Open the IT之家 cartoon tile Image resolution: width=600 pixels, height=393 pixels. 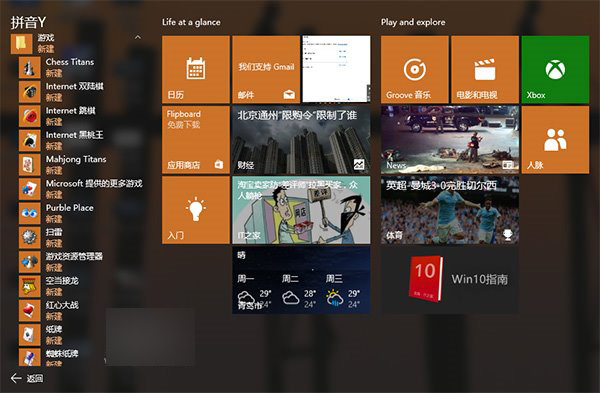click(x=301, y=210)
